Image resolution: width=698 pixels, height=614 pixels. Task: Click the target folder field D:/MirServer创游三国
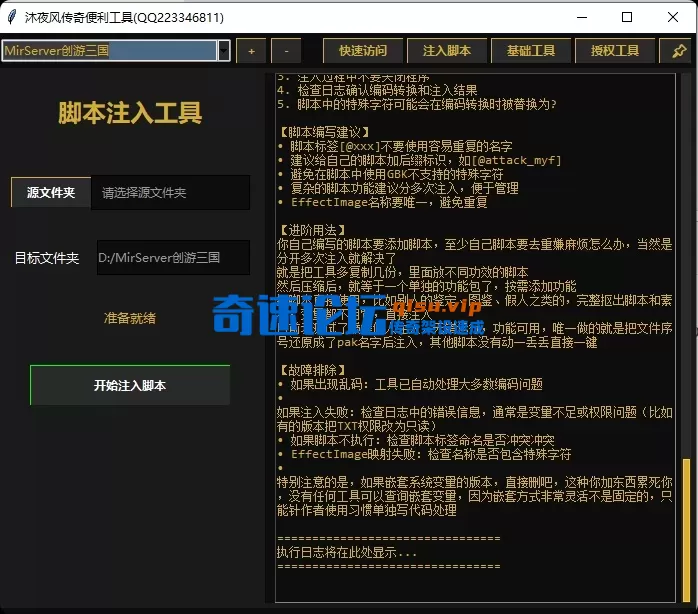coord(173,258)
